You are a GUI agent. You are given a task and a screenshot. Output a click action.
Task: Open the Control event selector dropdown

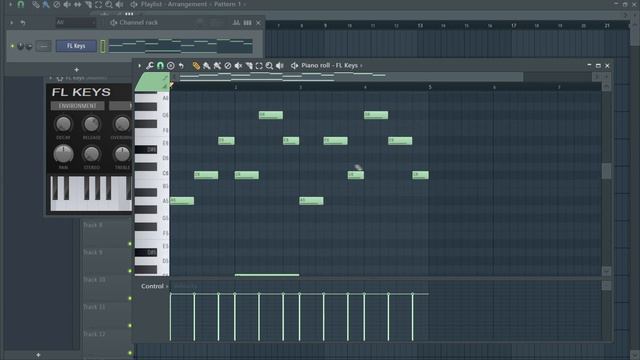[x=154, y=286]
